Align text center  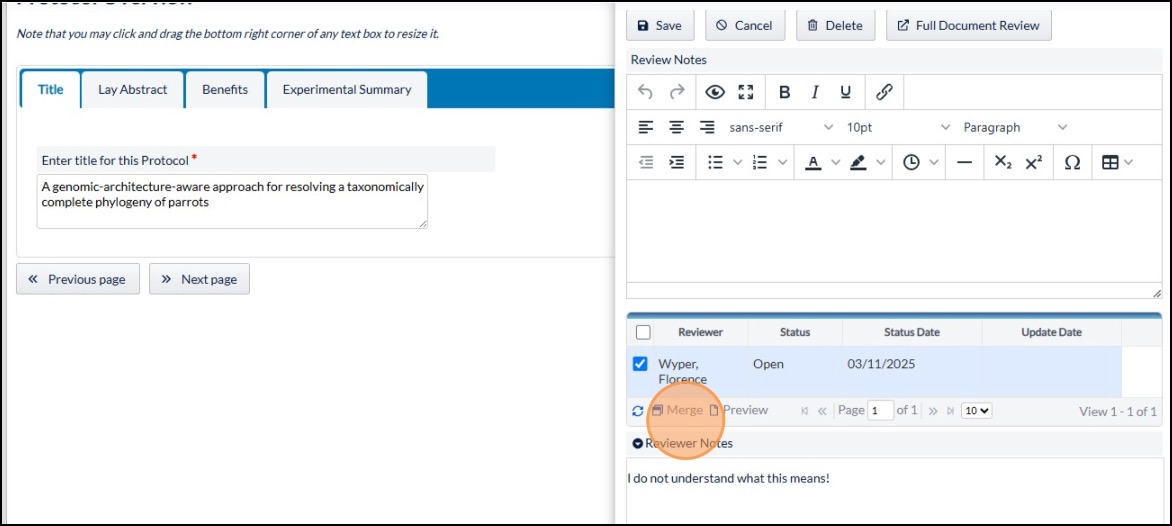click(x=676, y=127)
